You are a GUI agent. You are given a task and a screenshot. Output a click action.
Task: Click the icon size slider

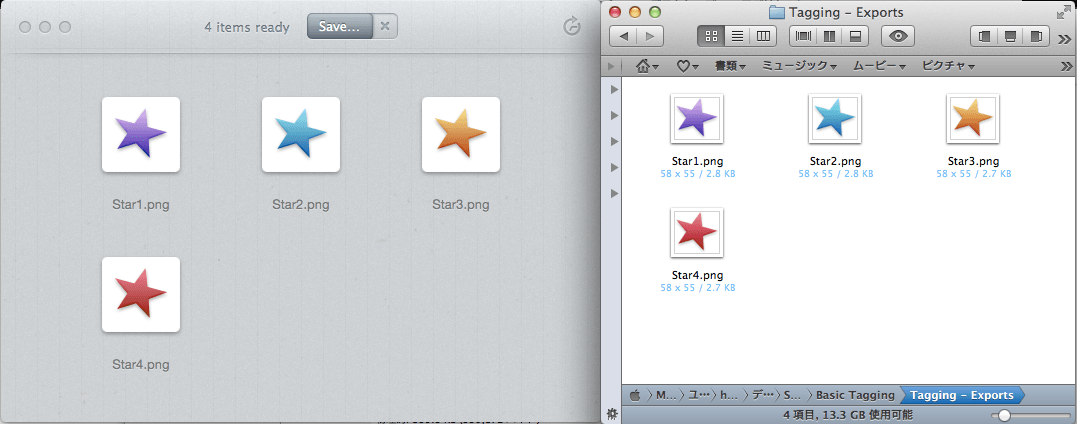coord(1004,414)
